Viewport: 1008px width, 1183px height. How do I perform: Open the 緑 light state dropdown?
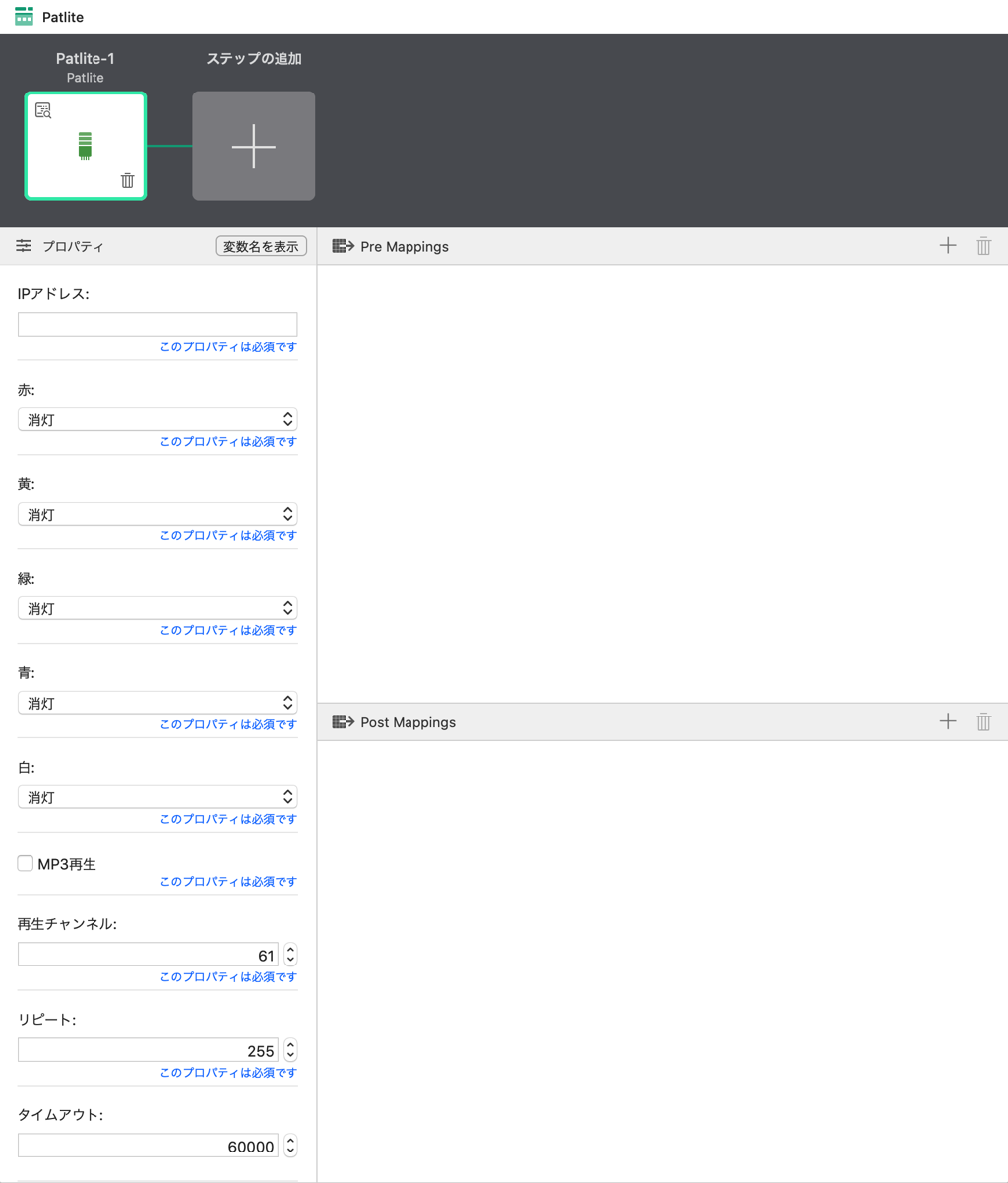click(157, 608)
